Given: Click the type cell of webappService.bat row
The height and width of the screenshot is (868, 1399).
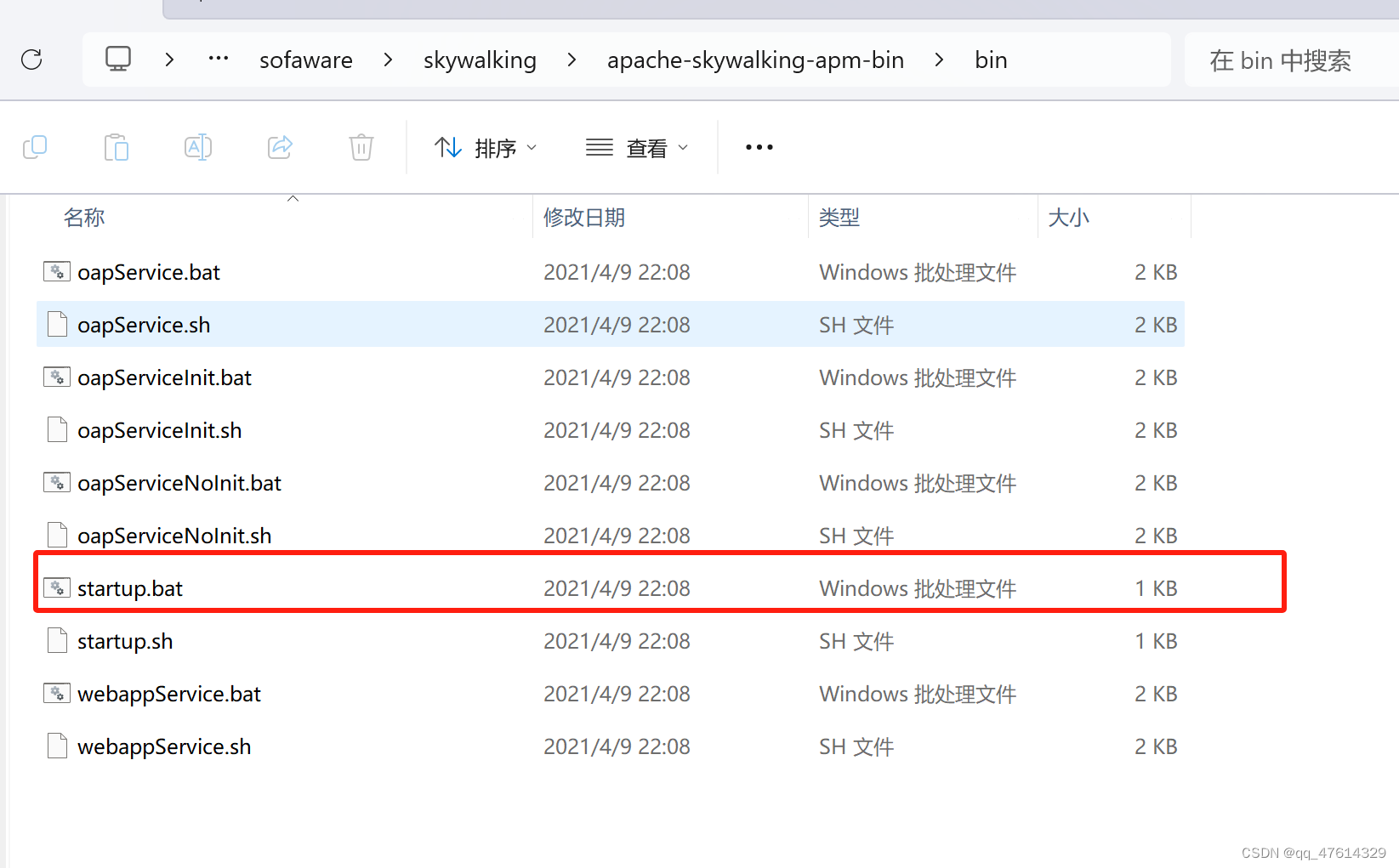Looking at the screenshot, I should 918,694.
